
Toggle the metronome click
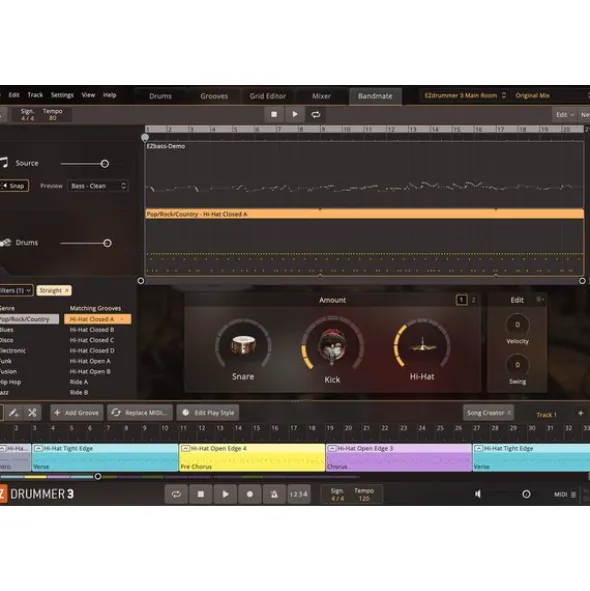(x=274, y=494)
